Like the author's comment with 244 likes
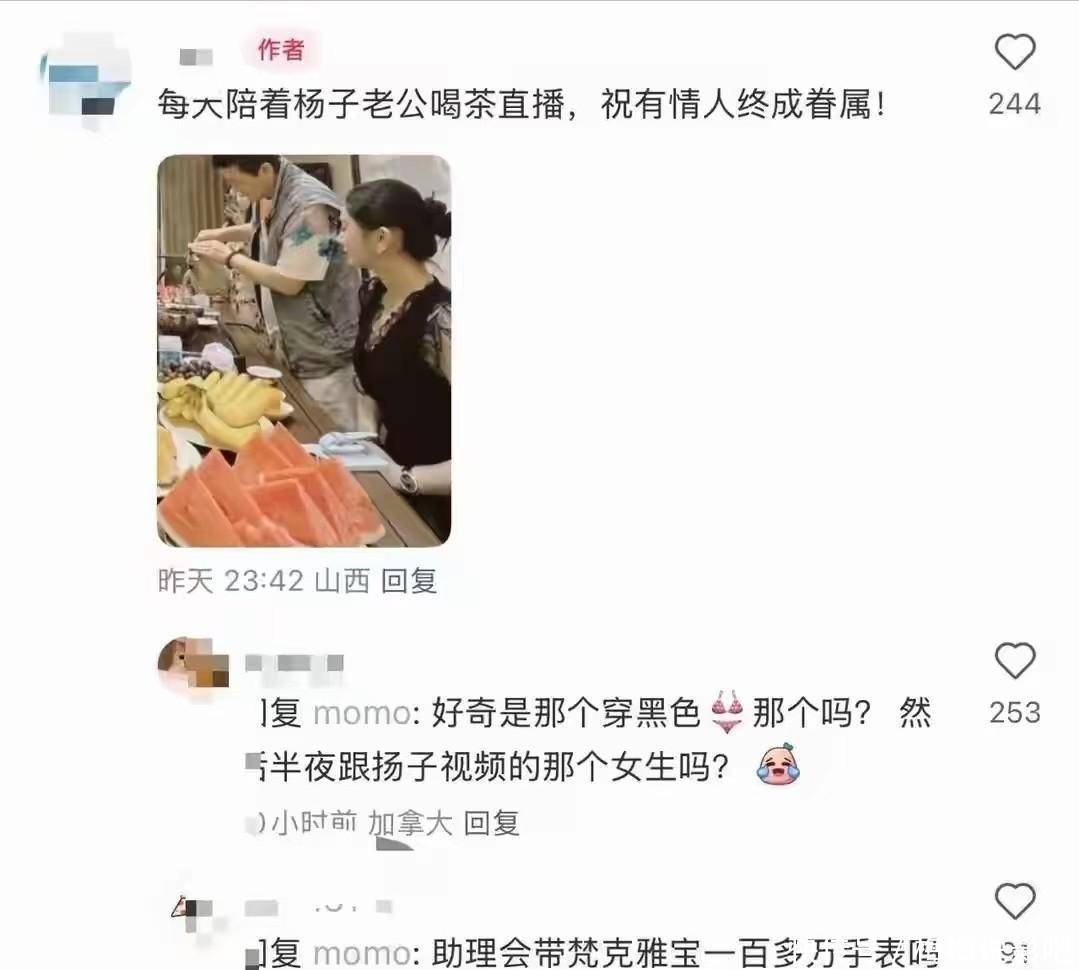 1015,52
